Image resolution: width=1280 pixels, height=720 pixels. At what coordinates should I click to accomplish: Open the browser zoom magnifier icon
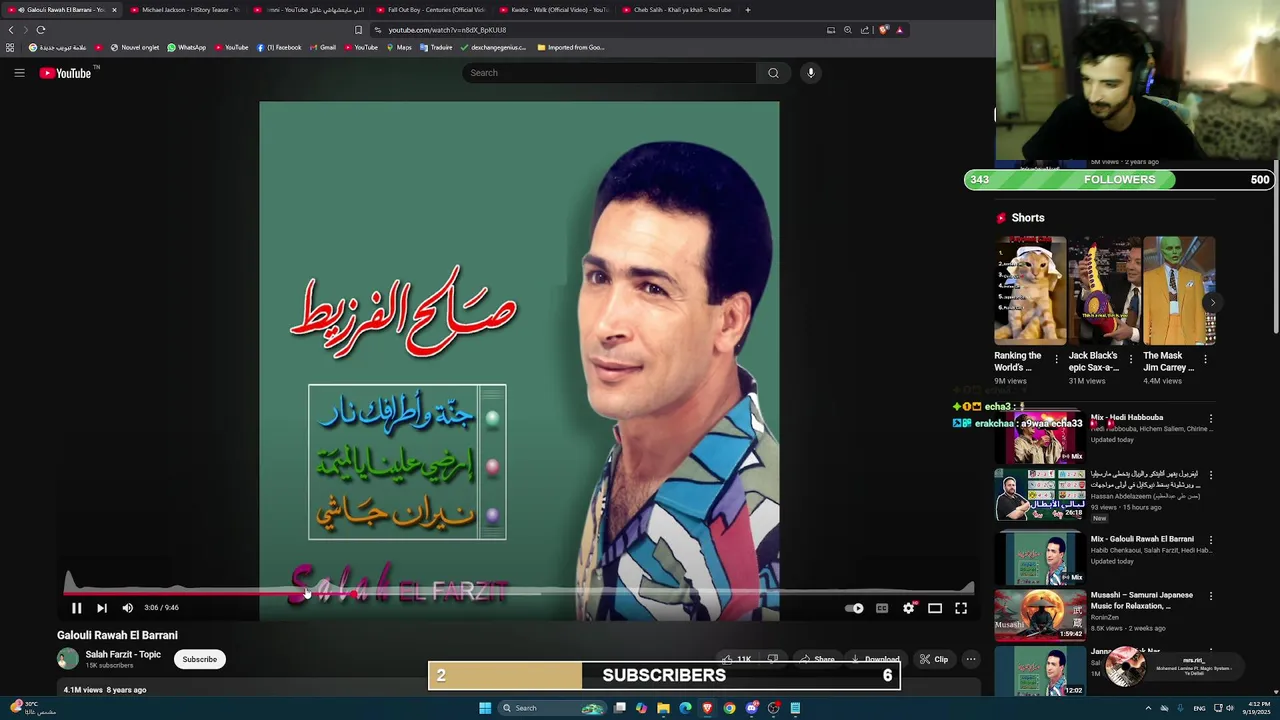848,30
